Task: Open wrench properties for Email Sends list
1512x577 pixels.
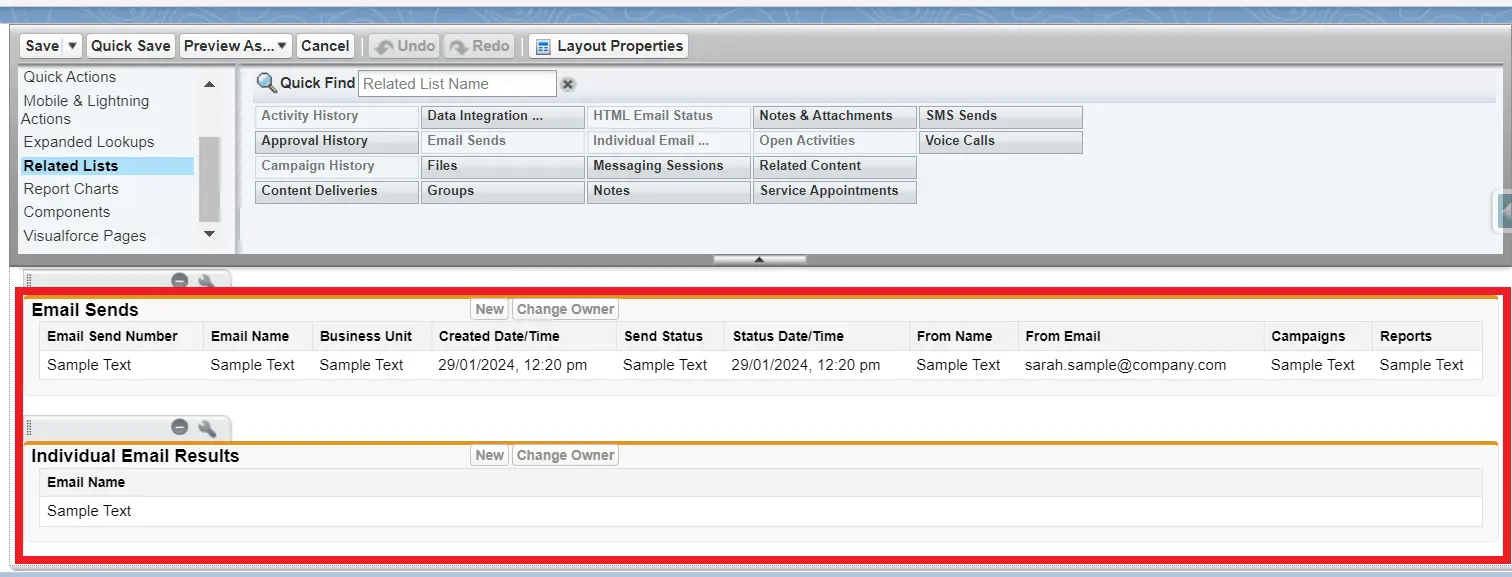Action: 207,283
